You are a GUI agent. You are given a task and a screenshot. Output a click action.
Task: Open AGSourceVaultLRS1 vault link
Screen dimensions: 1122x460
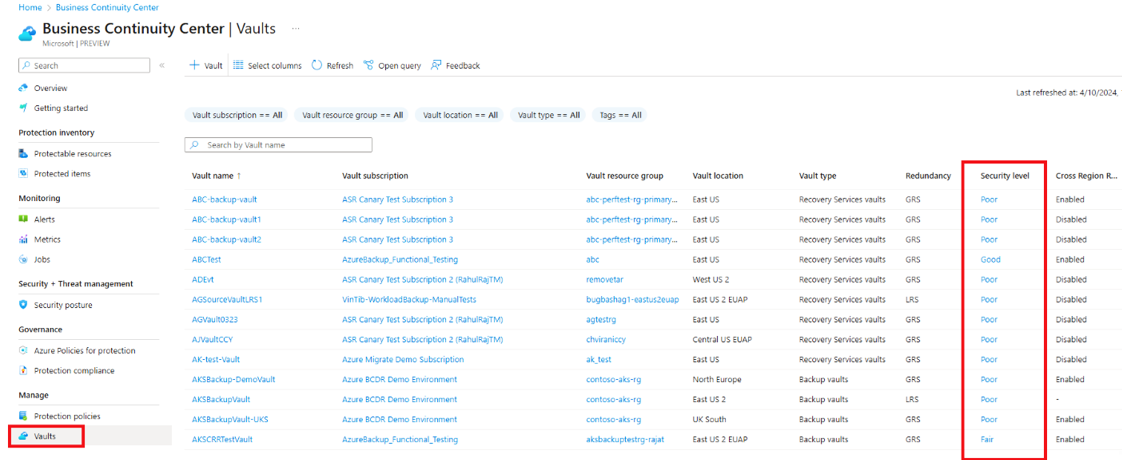click(227, 299)
